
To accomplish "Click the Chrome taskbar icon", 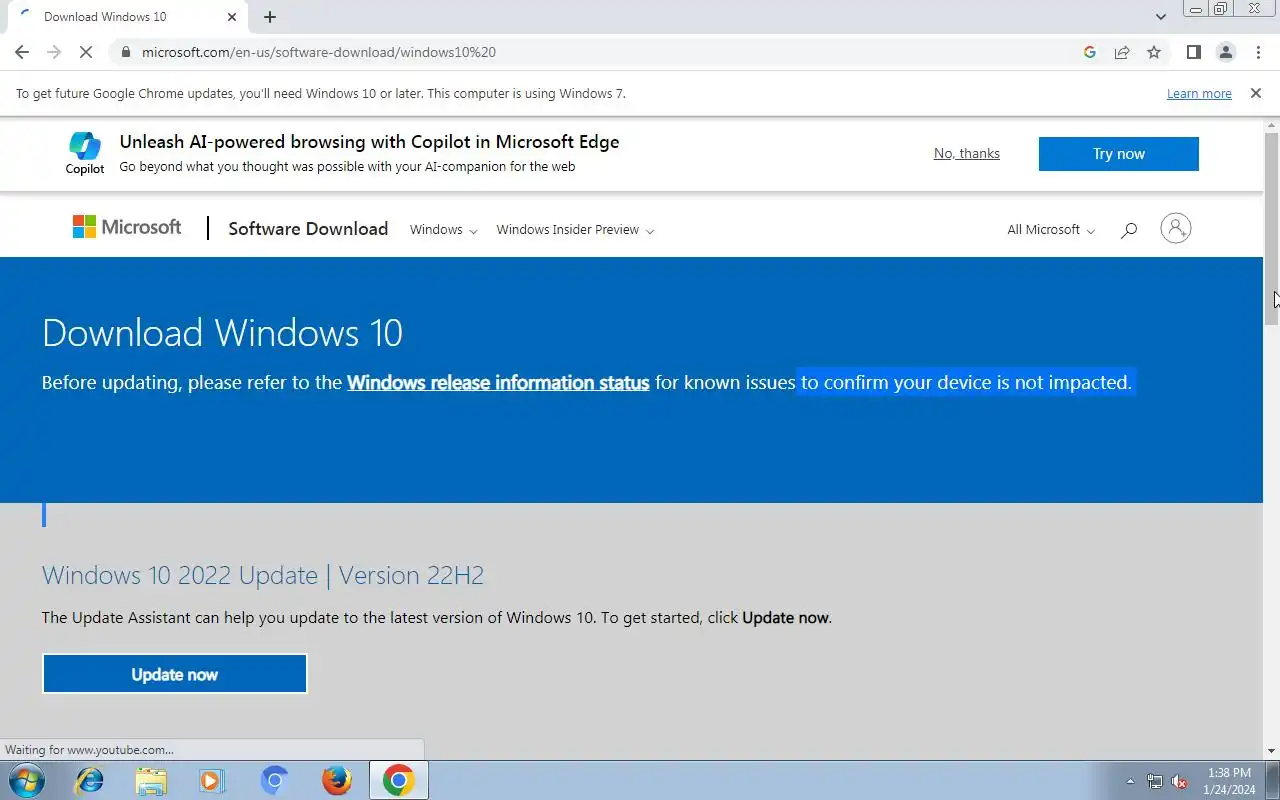I will tap(399, 780).
